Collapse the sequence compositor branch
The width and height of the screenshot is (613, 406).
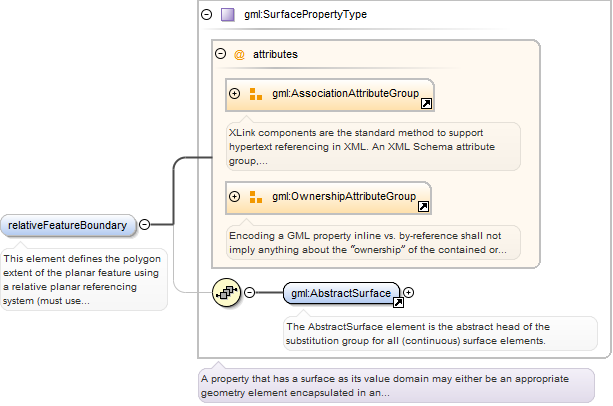pos(250,293)
